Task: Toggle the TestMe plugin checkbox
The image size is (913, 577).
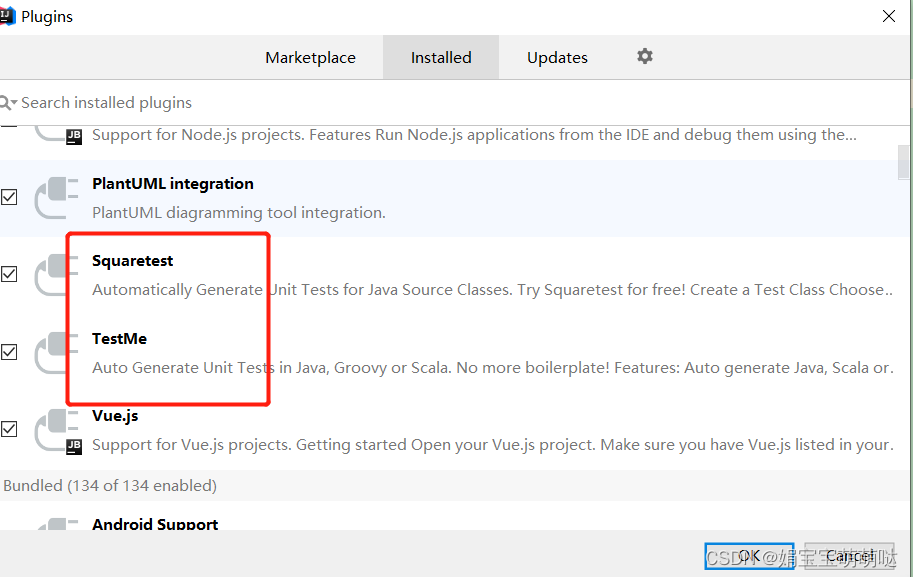Action: point(9,352)
